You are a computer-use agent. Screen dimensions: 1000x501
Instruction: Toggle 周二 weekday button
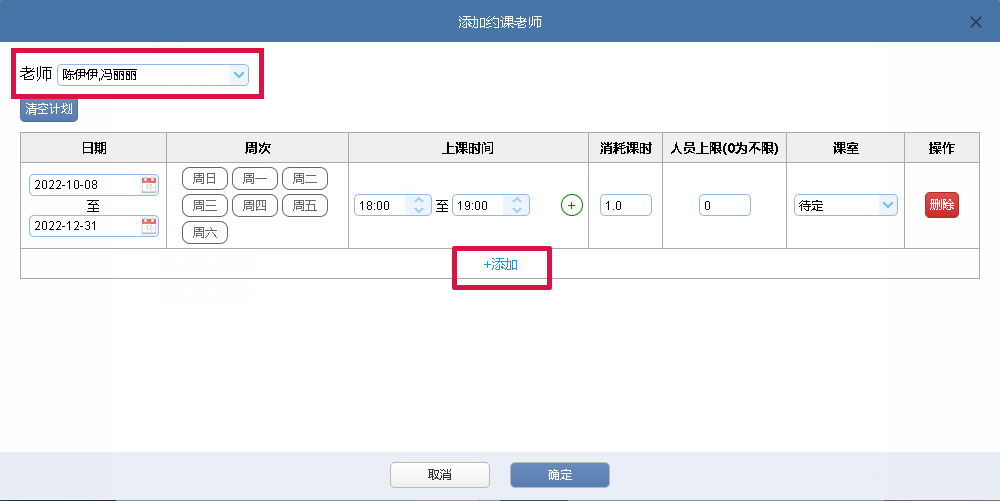coord(305,178)
